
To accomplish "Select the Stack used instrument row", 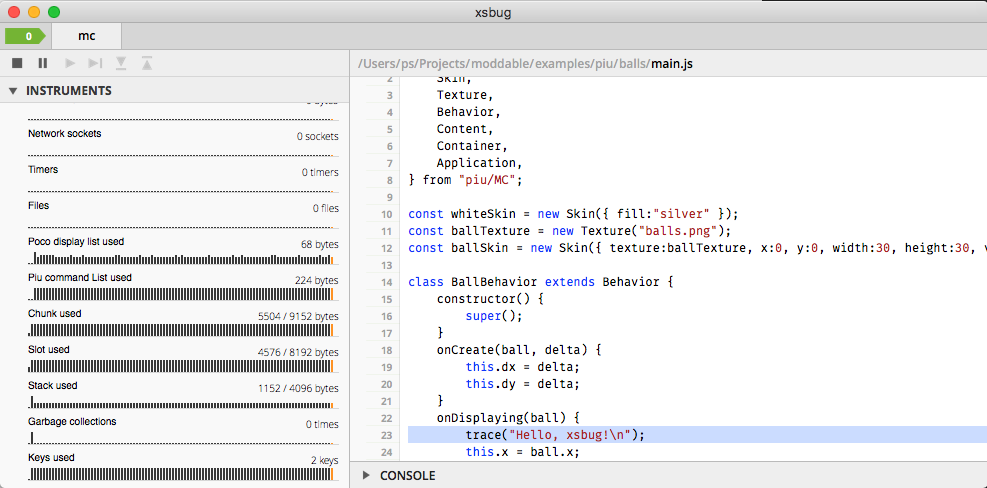I will [183, 394].
